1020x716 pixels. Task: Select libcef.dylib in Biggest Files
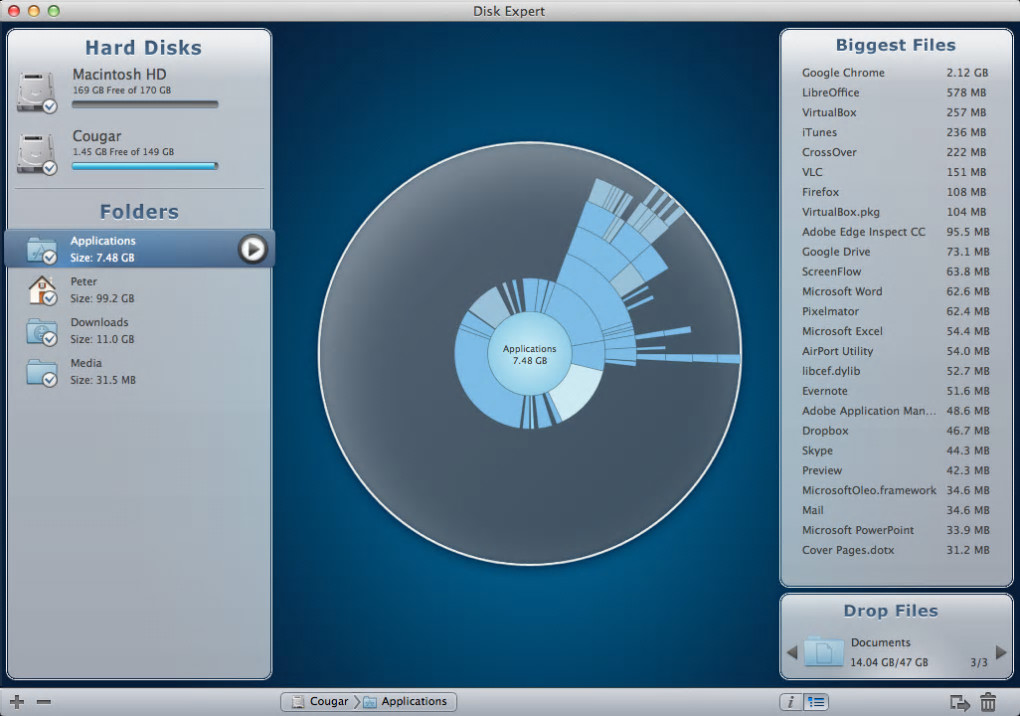(895, 371)
